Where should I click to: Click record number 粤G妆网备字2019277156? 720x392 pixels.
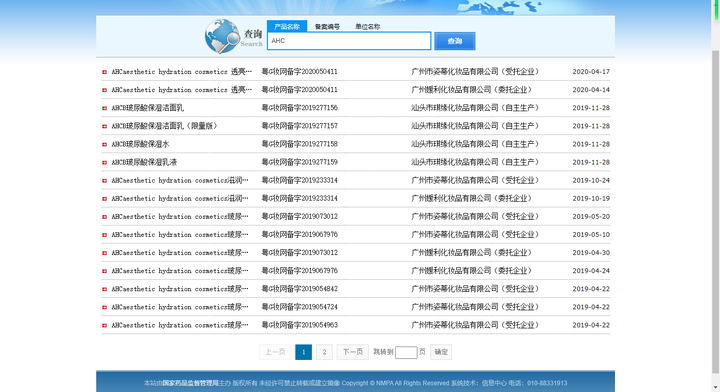point(299,108)
